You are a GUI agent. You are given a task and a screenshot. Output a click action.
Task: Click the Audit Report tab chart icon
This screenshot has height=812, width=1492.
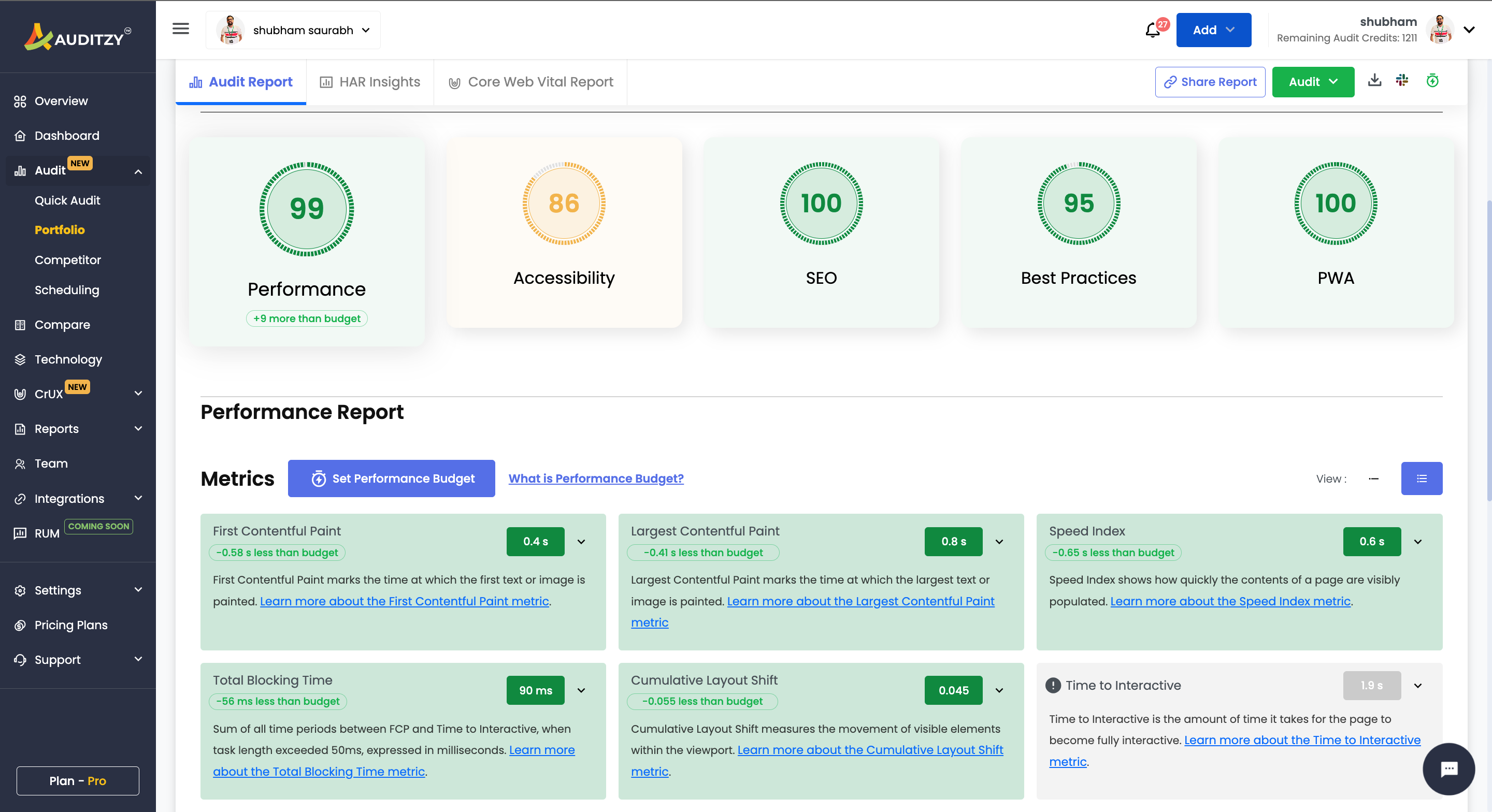coord(196,82)
